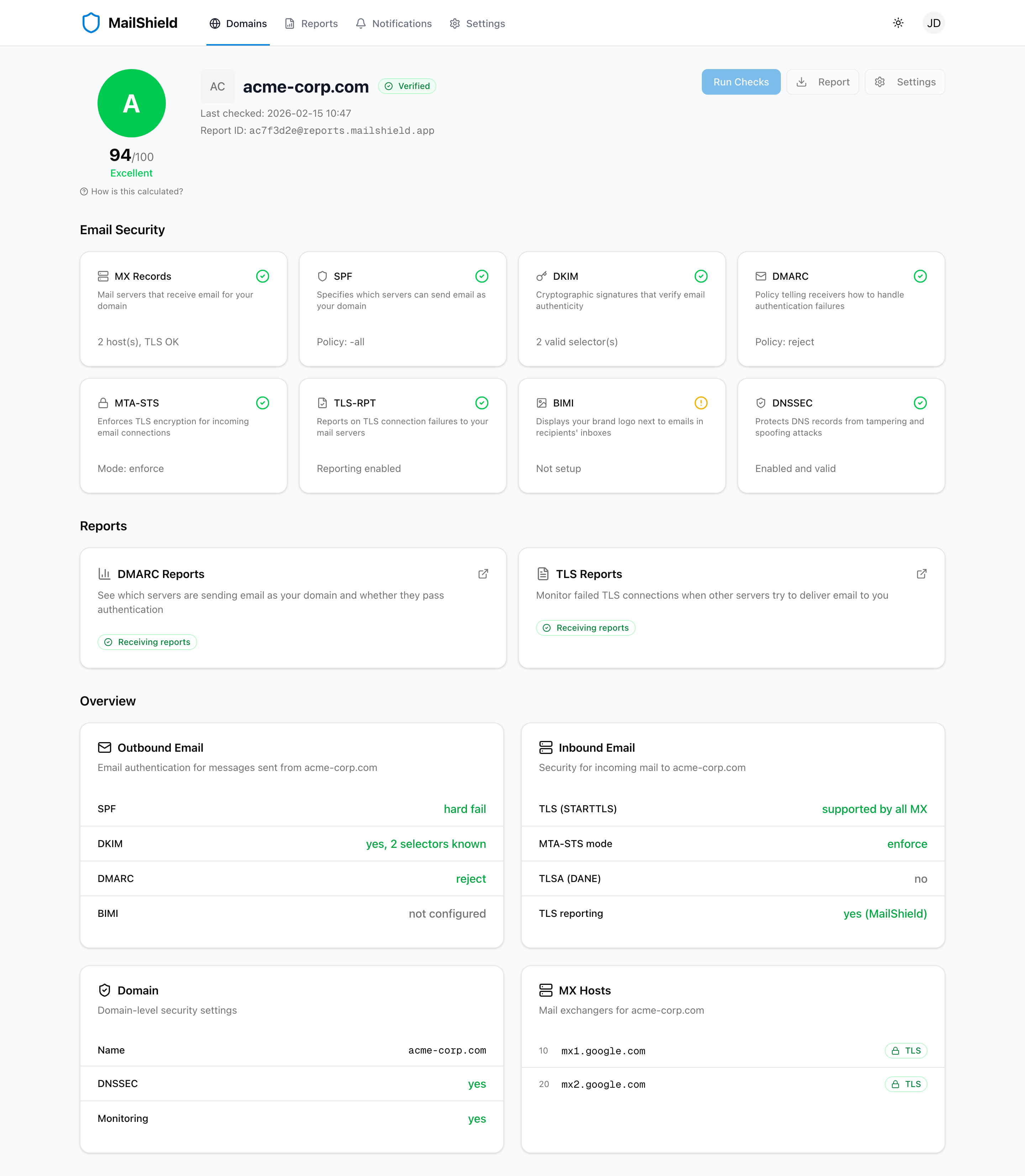Viewport: 1025px width, 1176px height.
Task: Select Domains in the top navigation
Action: tap(238, 23)
